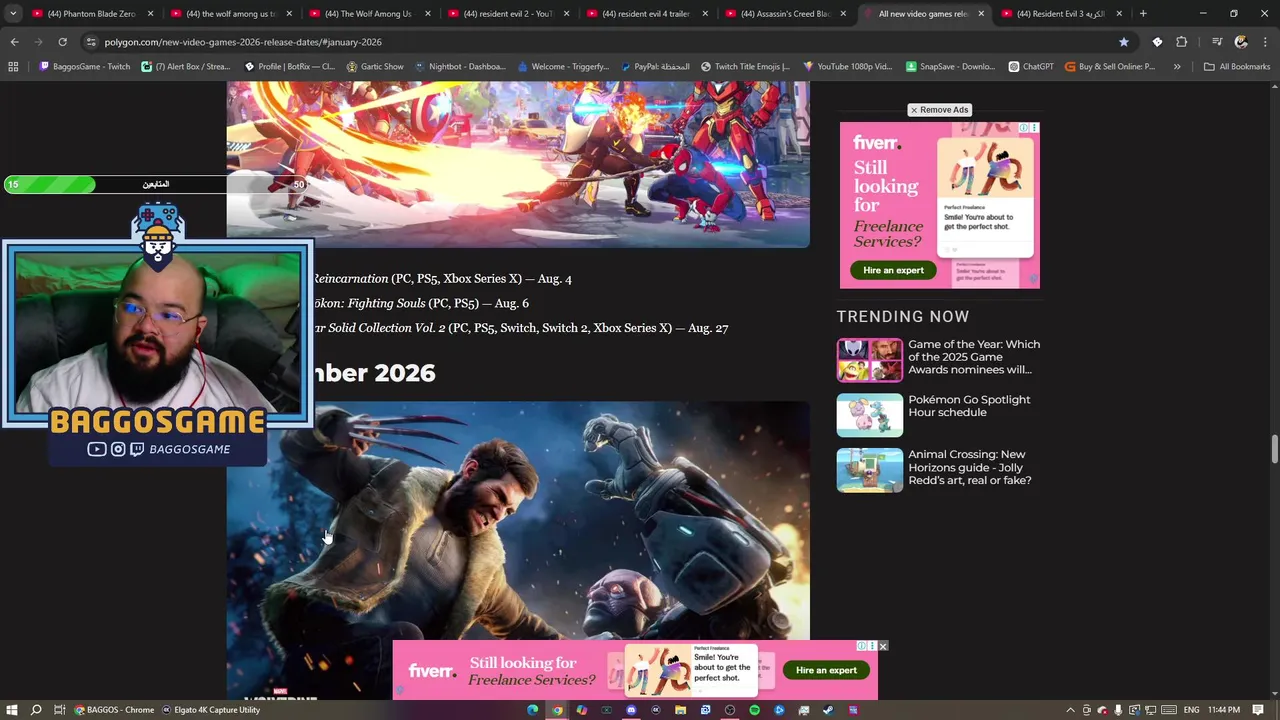
Task: Open Spotify from the taskbar
Action: coord(754,710)
